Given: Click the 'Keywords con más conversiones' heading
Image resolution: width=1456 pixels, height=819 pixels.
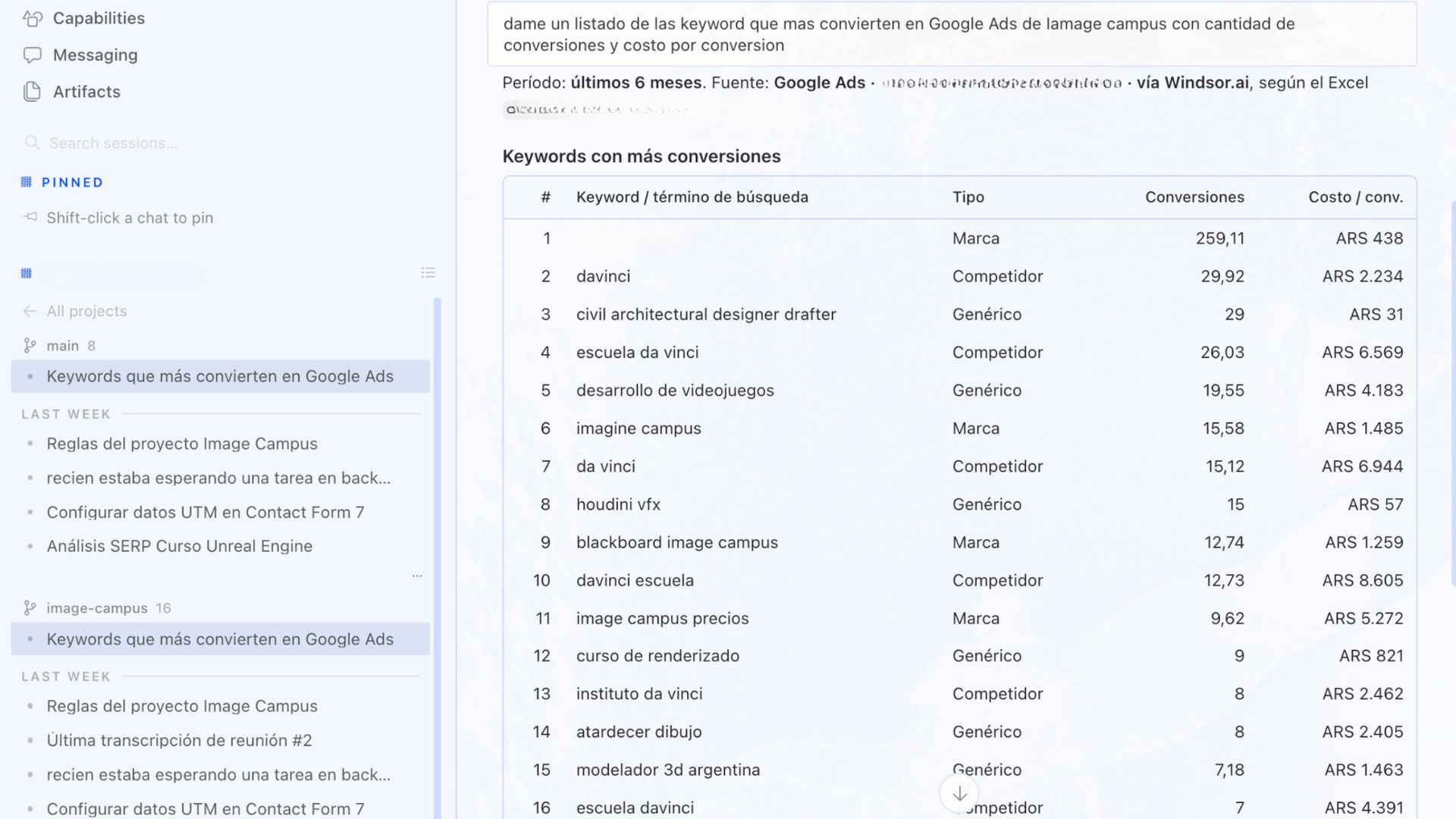Looking at the screenshot, I should coord(642,156).
